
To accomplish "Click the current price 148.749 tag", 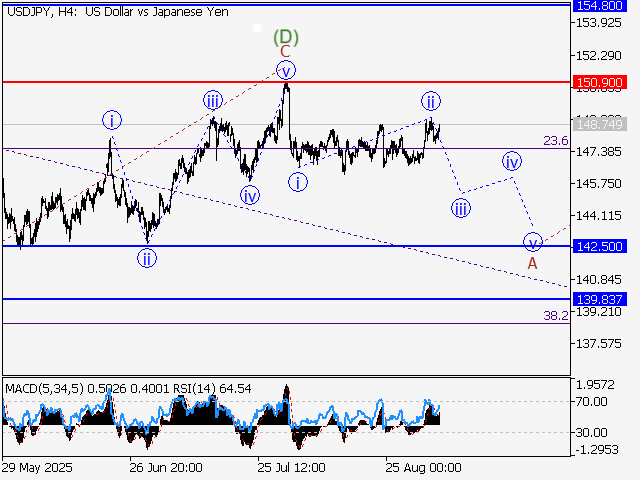I will click(x=601, y=124).
